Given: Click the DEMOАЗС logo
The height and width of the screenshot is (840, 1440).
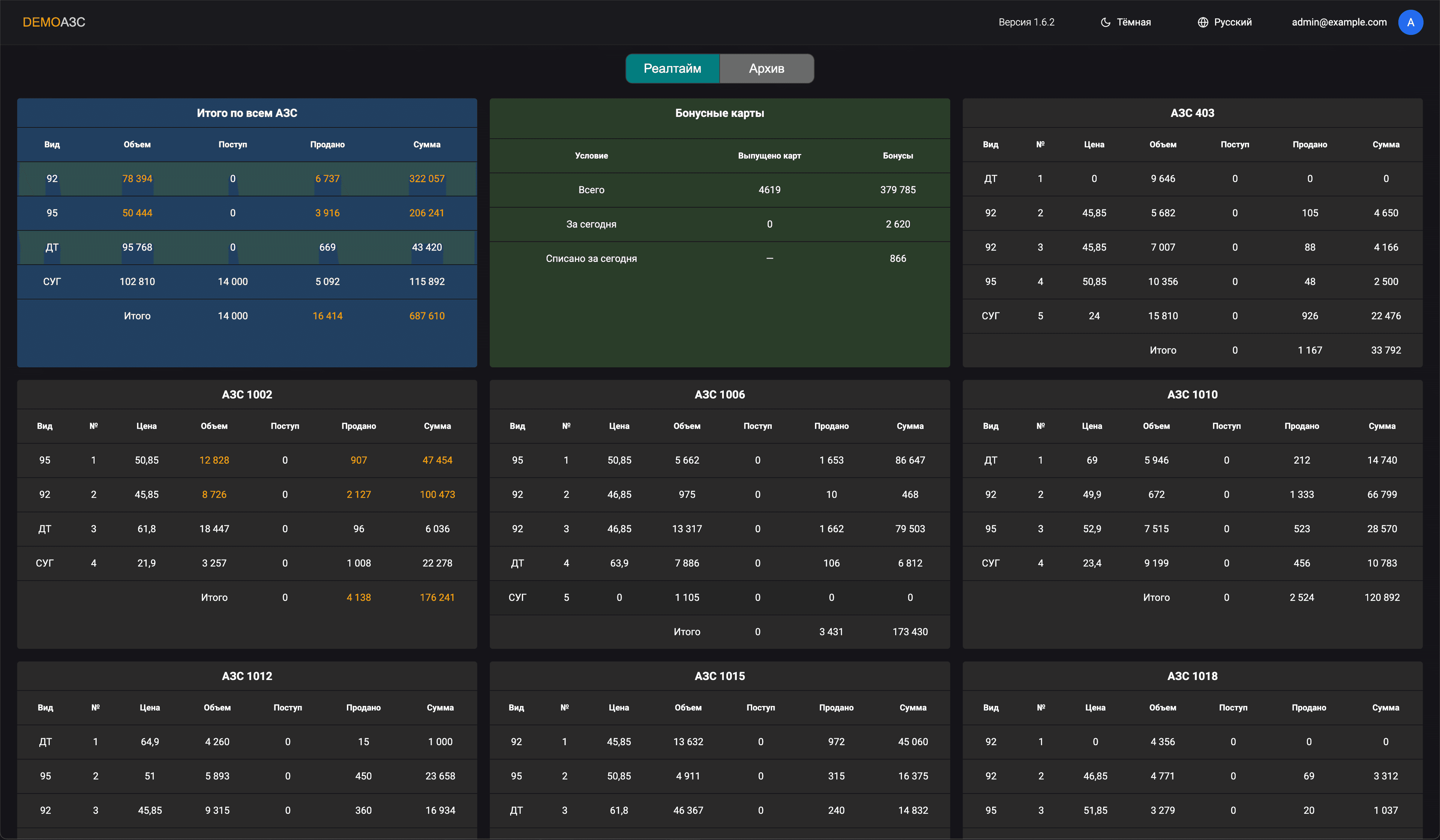Looking at the screenshot, I should coord(54,22).
